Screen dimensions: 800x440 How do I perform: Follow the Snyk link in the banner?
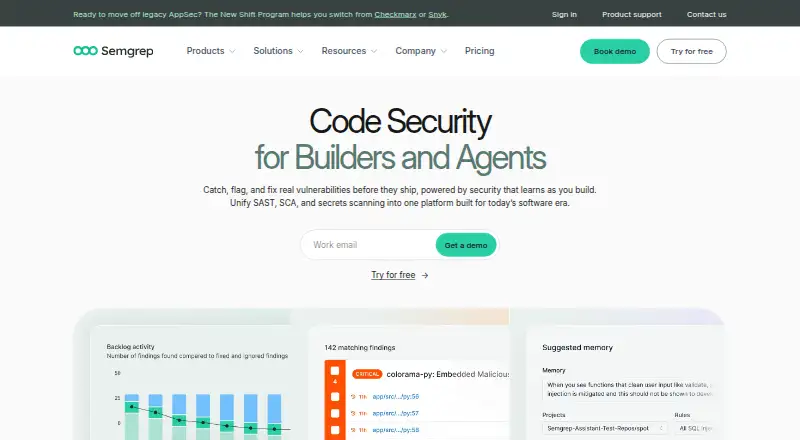[437, 14]
